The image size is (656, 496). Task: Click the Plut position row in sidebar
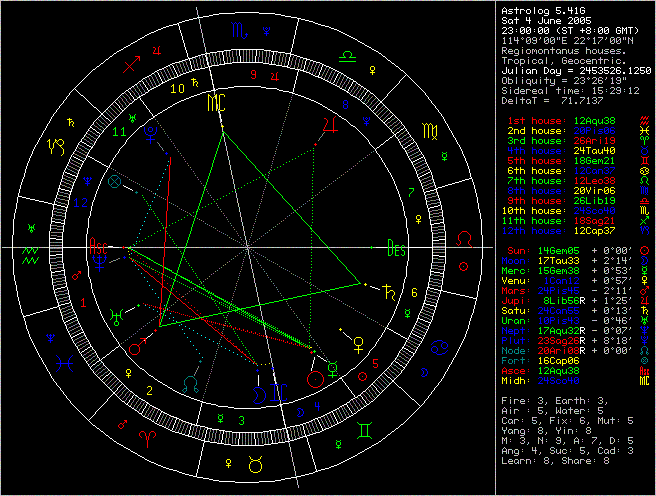click(x=573, y=337)
